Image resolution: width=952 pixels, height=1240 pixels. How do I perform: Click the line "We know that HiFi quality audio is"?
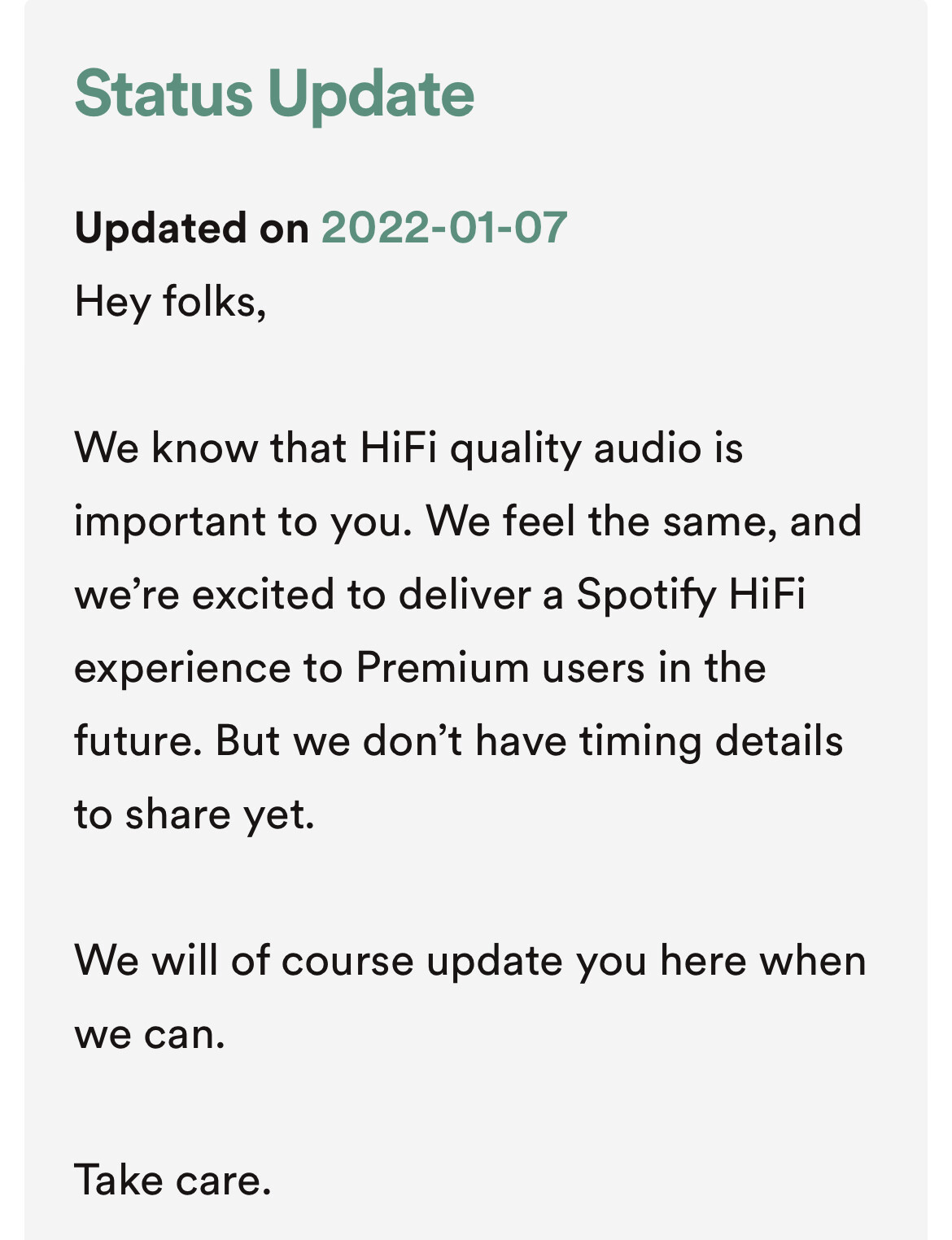click(x=408, y=448)
